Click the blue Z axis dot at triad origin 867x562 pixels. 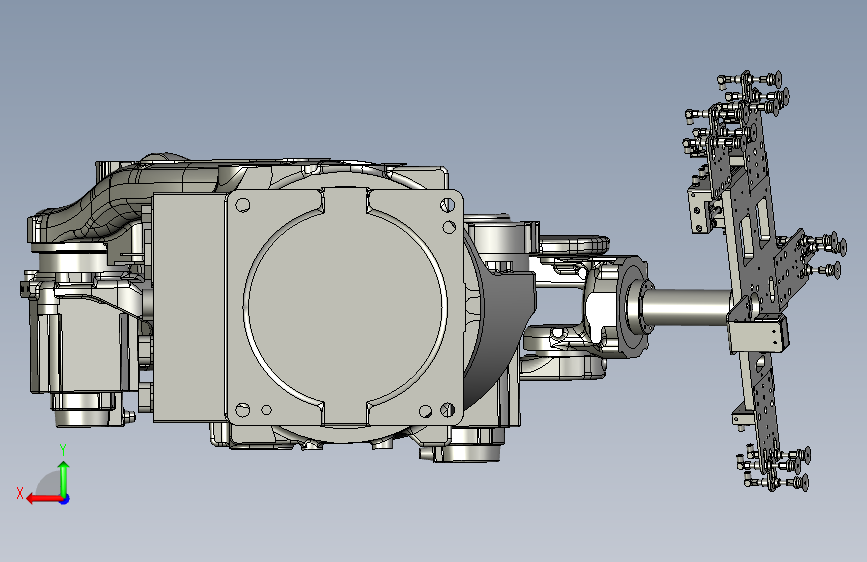click(65, 499)
